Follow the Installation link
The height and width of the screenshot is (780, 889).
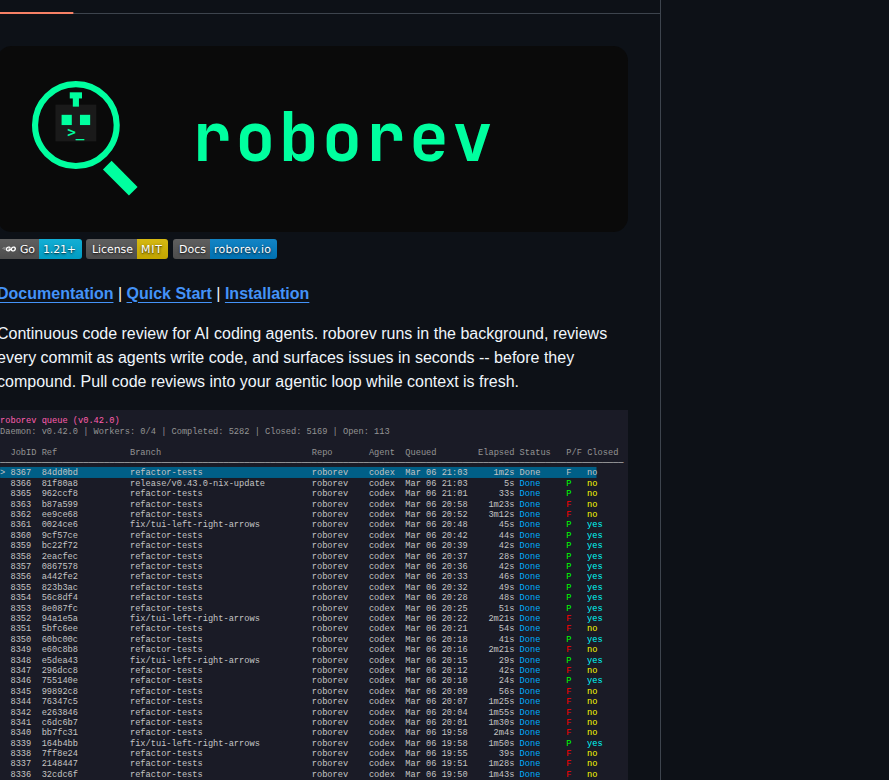(x=267, y=294)
